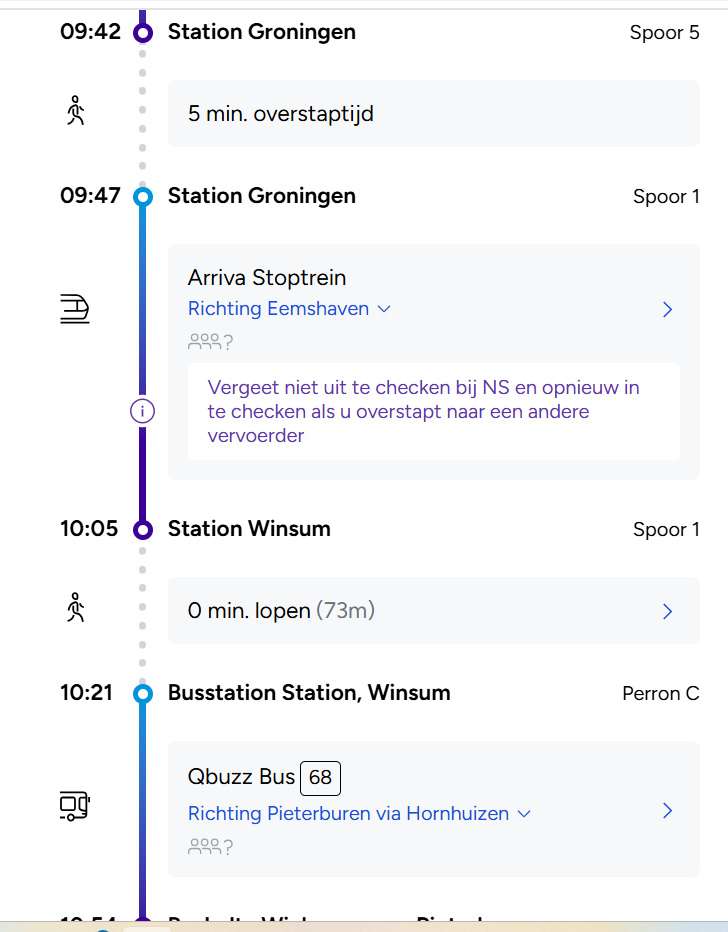Click the train icon beside Arriva Stoptrein
The image size is (728, 932).
coord(75,310)
